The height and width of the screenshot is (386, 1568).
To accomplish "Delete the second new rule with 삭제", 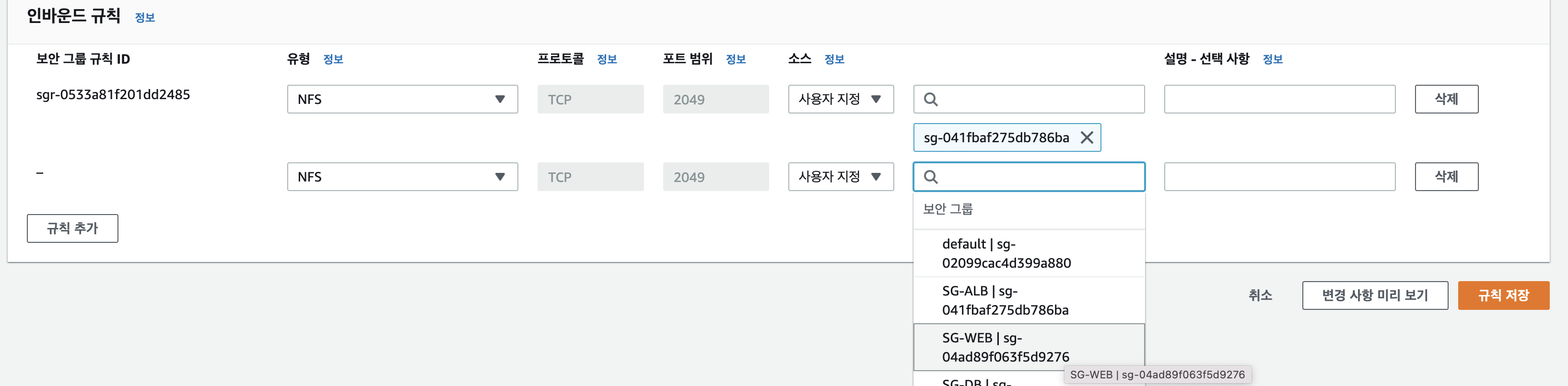I will [1446, 177].
